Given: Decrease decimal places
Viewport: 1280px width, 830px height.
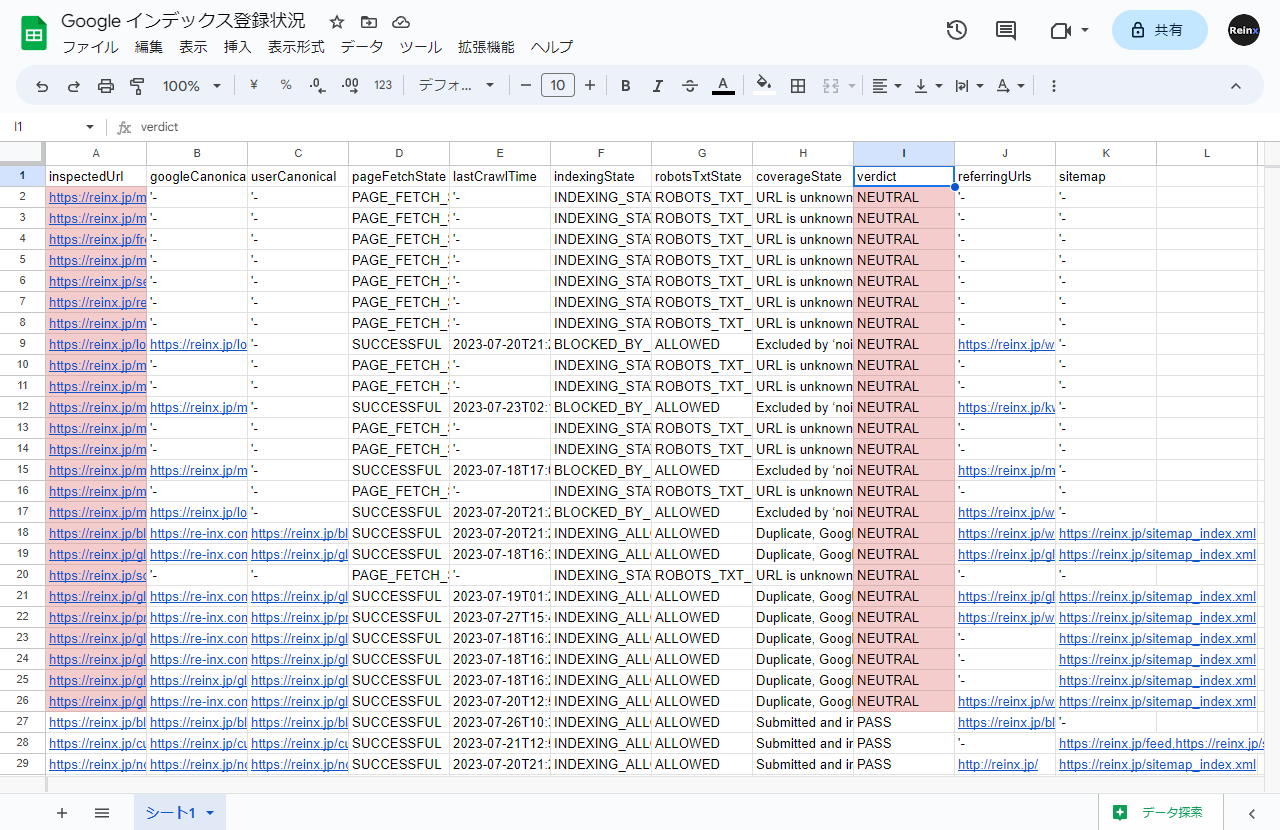Looking at the screenshot, I should (x=318, y=86).
